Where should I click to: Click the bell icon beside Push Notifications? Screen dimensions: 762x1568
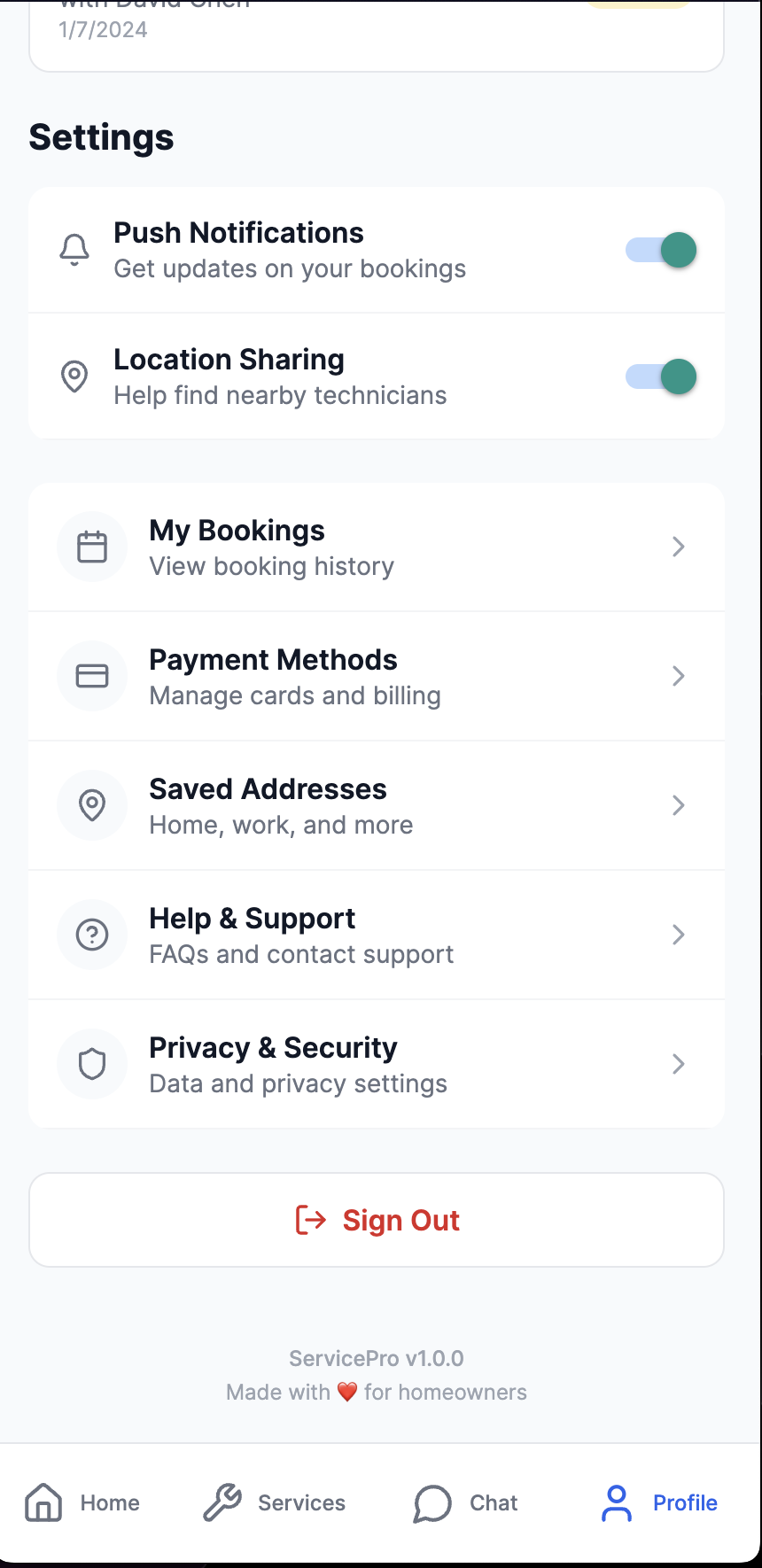pos(74,250)
